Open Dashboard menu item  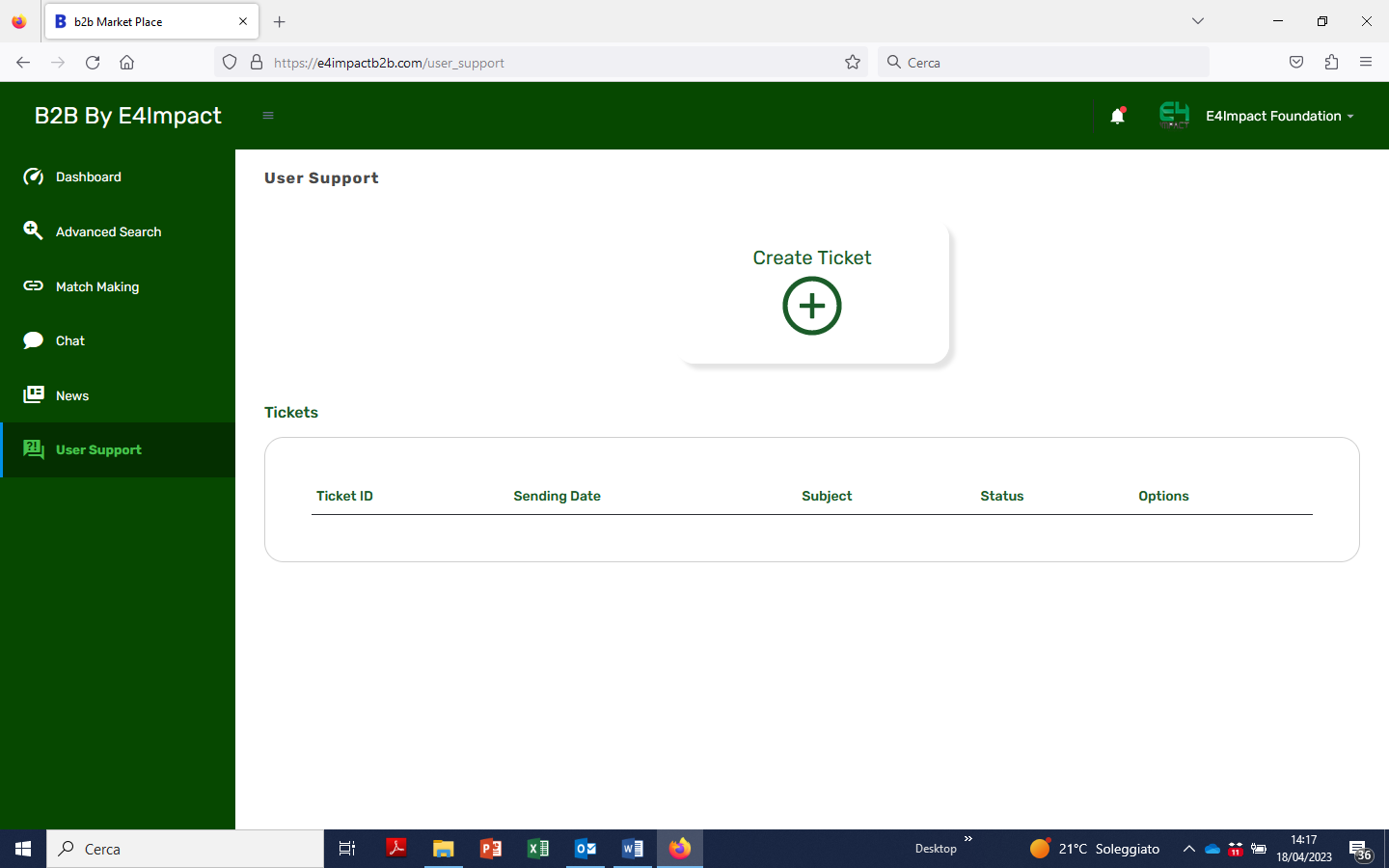118,176
